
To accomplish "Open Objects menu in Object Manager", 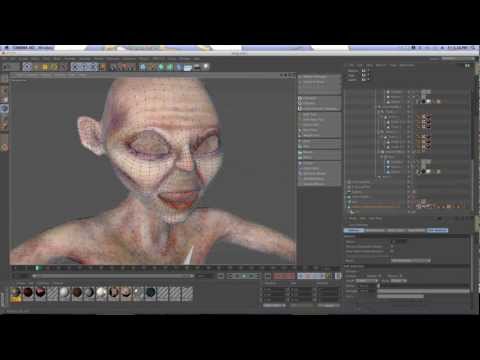I will (x=381, y=65).
